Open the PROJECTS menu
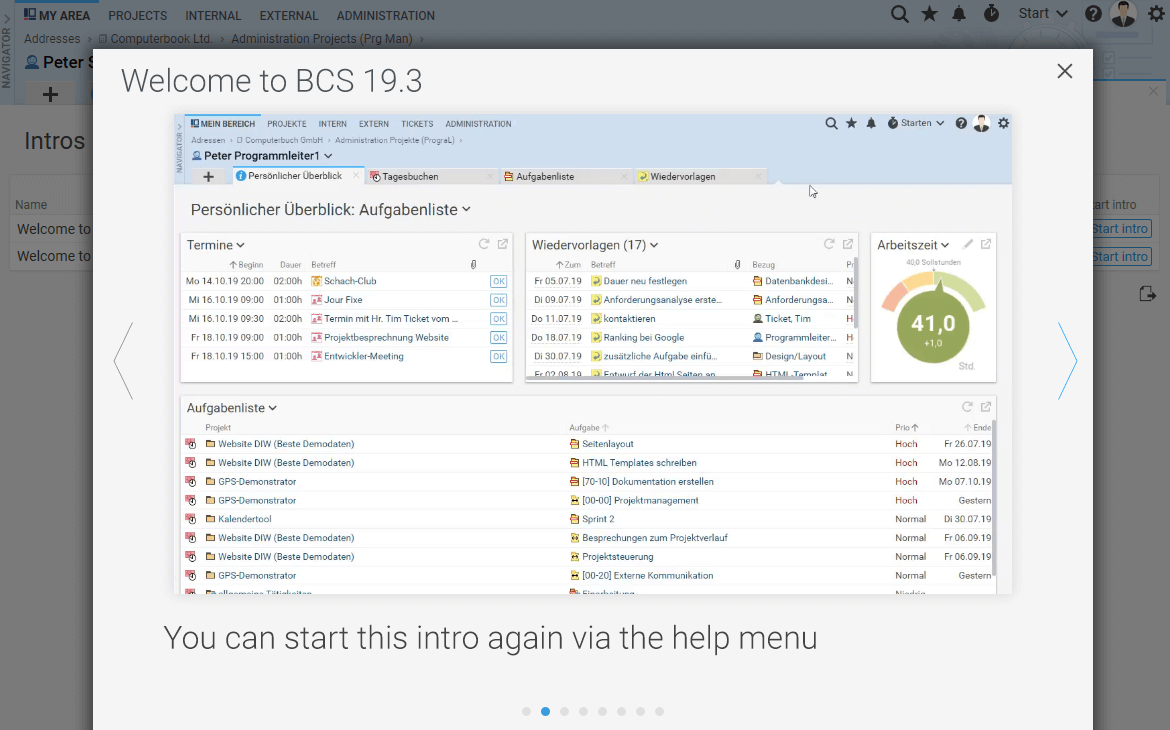 pos(137,16)
